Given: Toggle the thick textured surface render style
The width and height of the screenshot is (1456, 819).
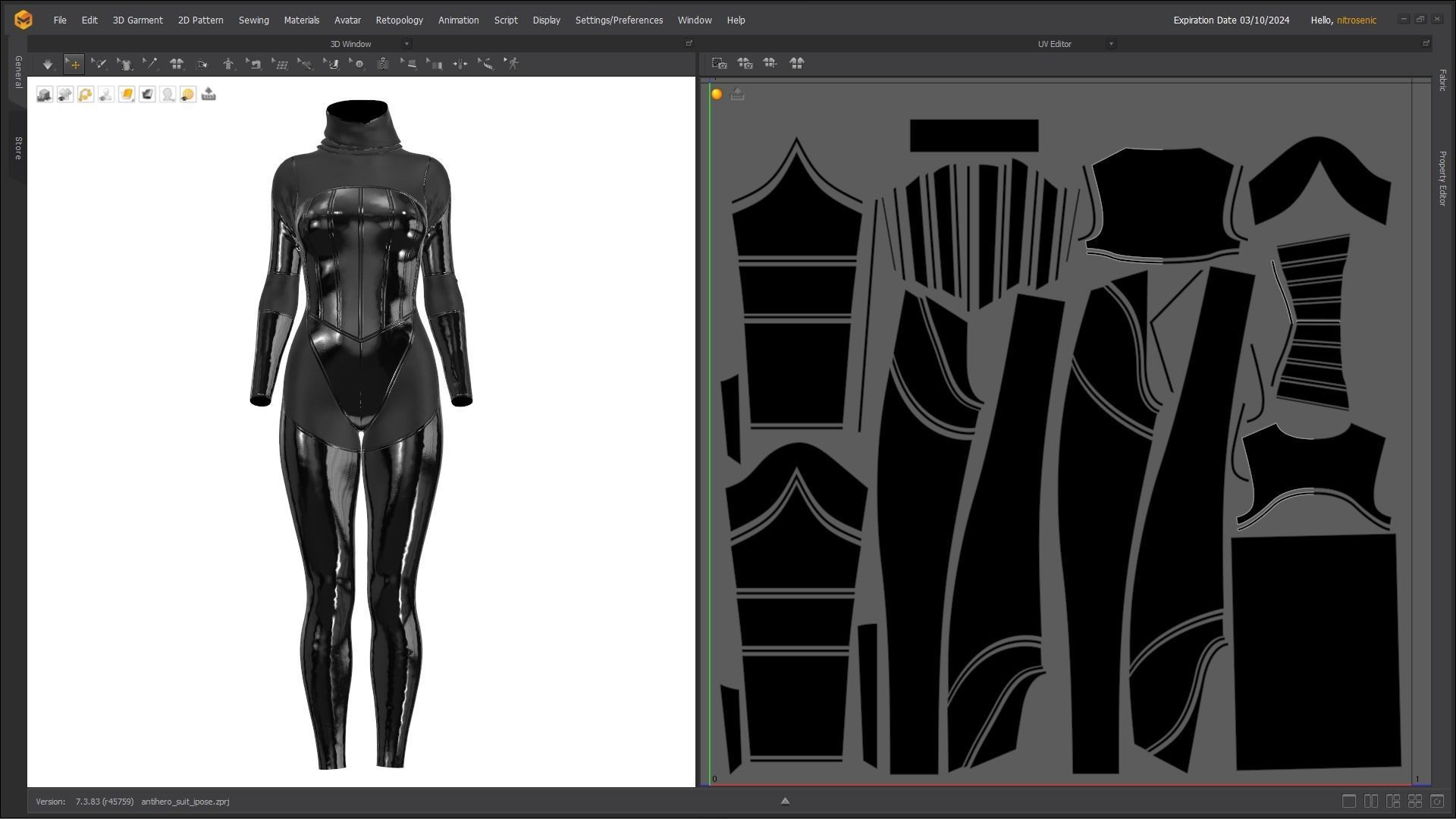Looking at the screenshot, I should tap(147, 94).
